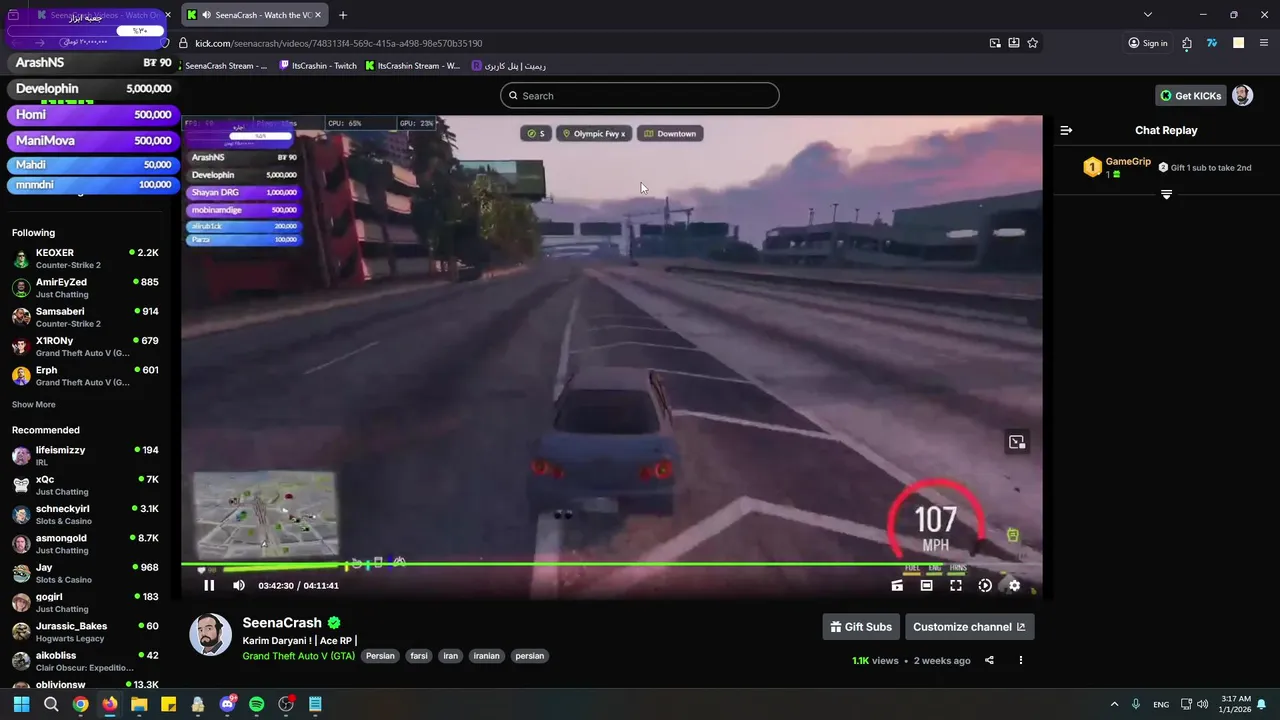Open Customize channel link

[x=969, y=627]
